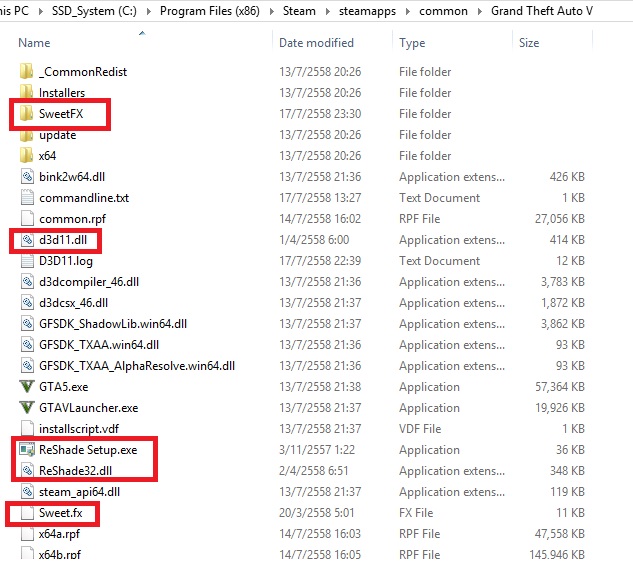
Task: Sort files by Type column
Action: 412,43
